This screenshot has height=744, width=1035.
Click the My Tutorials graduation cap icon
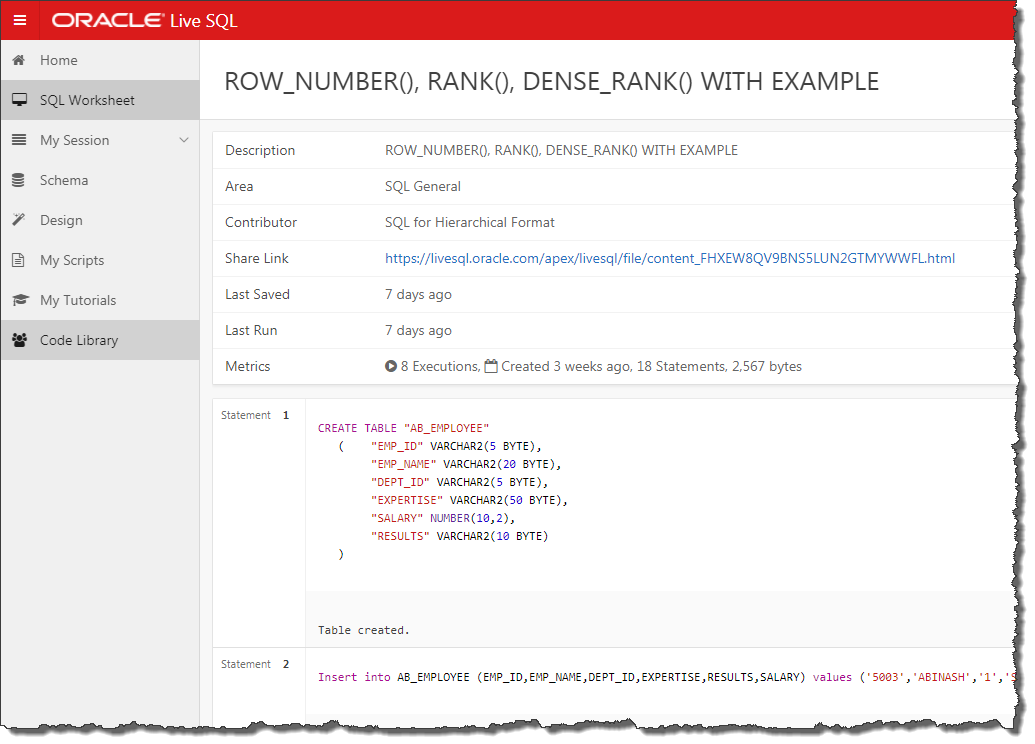pyautogui.click(x=20, y=300)
